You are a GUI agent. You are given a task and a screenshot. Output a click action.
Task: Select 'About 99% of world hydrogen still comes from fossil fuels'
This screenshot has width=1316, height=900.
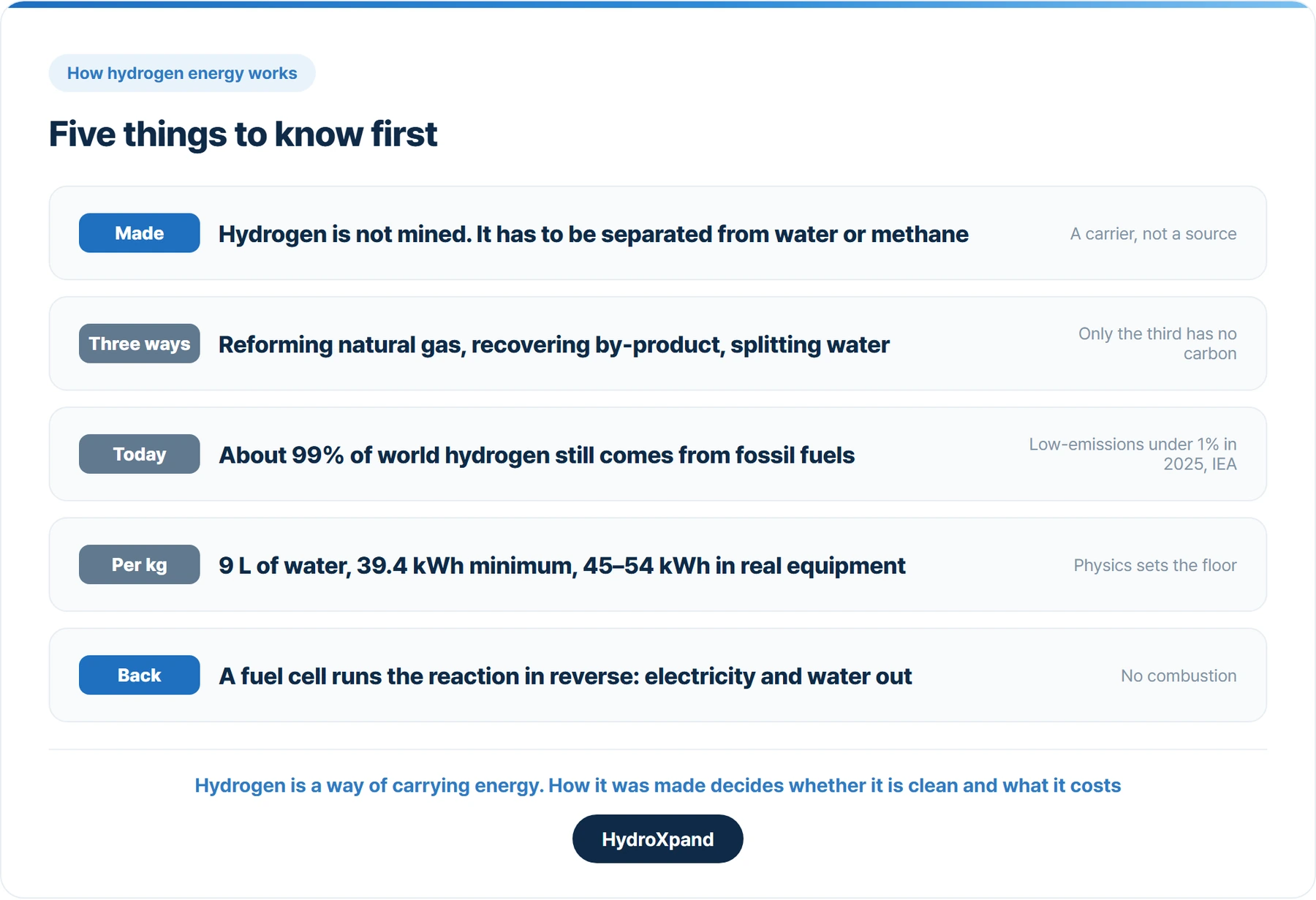pos(537,455)
